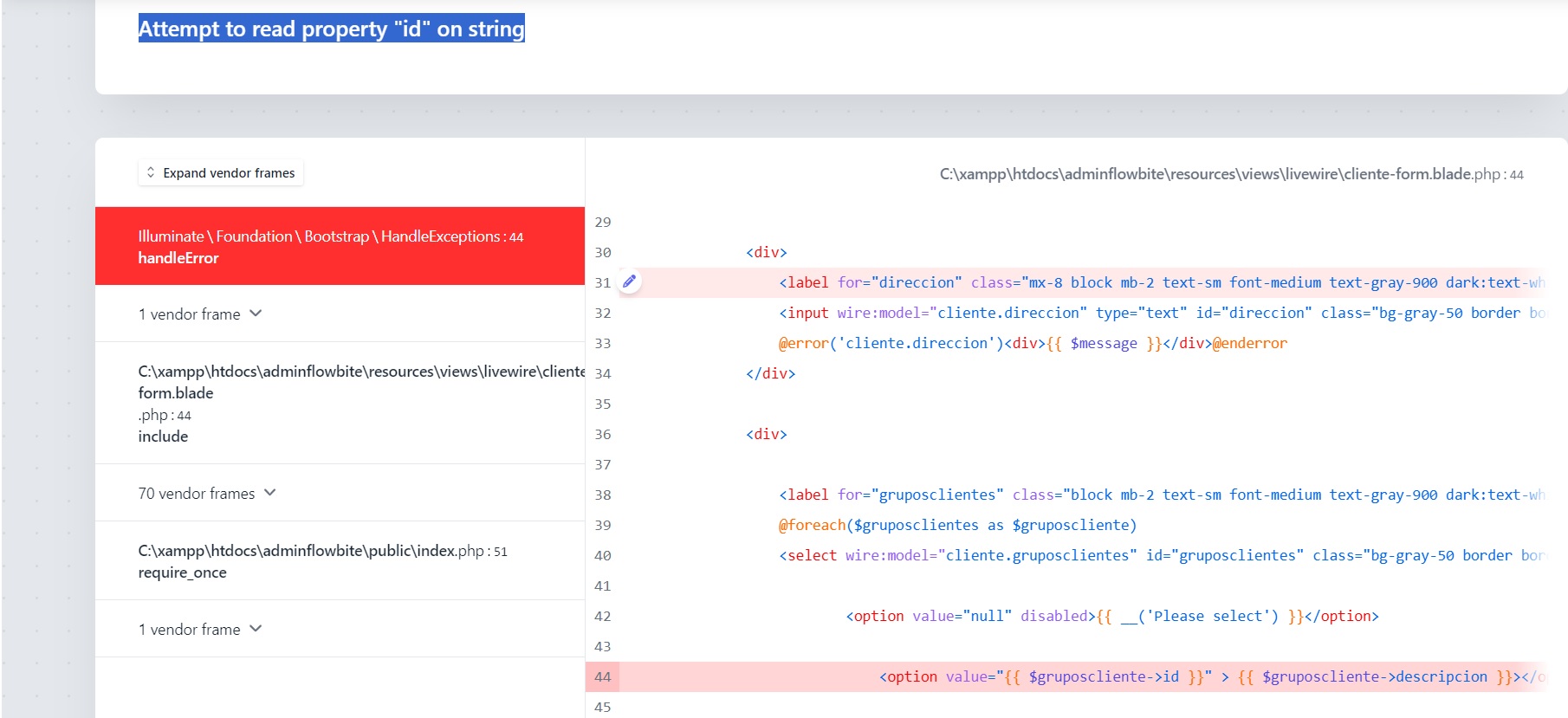The image size is (1568, 718).
Task: Select the HandleExceptions handleError frame
Action: tap(340, 246)
